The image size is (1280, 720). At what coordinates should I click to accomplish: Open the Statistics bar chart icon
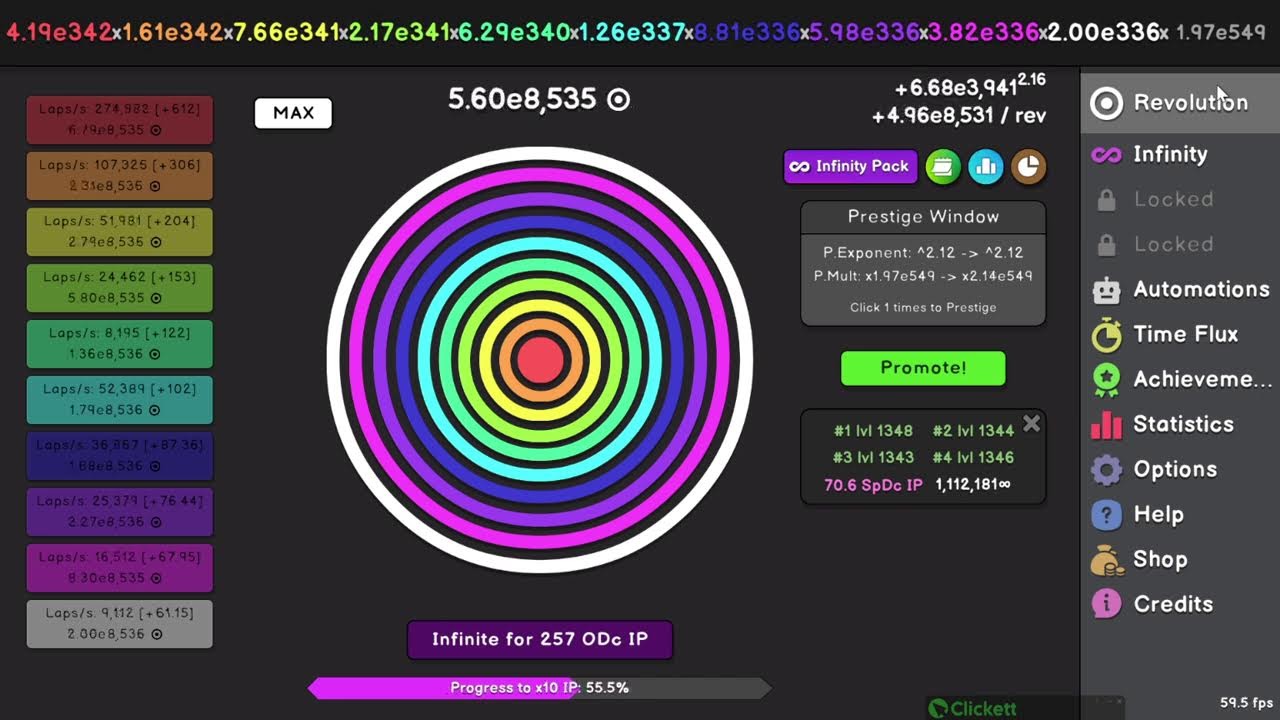tap(1106, 425)
